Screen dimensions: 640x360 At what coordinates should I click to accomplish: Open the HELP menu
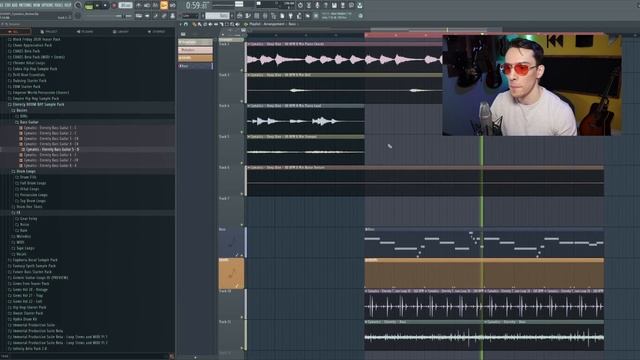click(x=68, y=5)
